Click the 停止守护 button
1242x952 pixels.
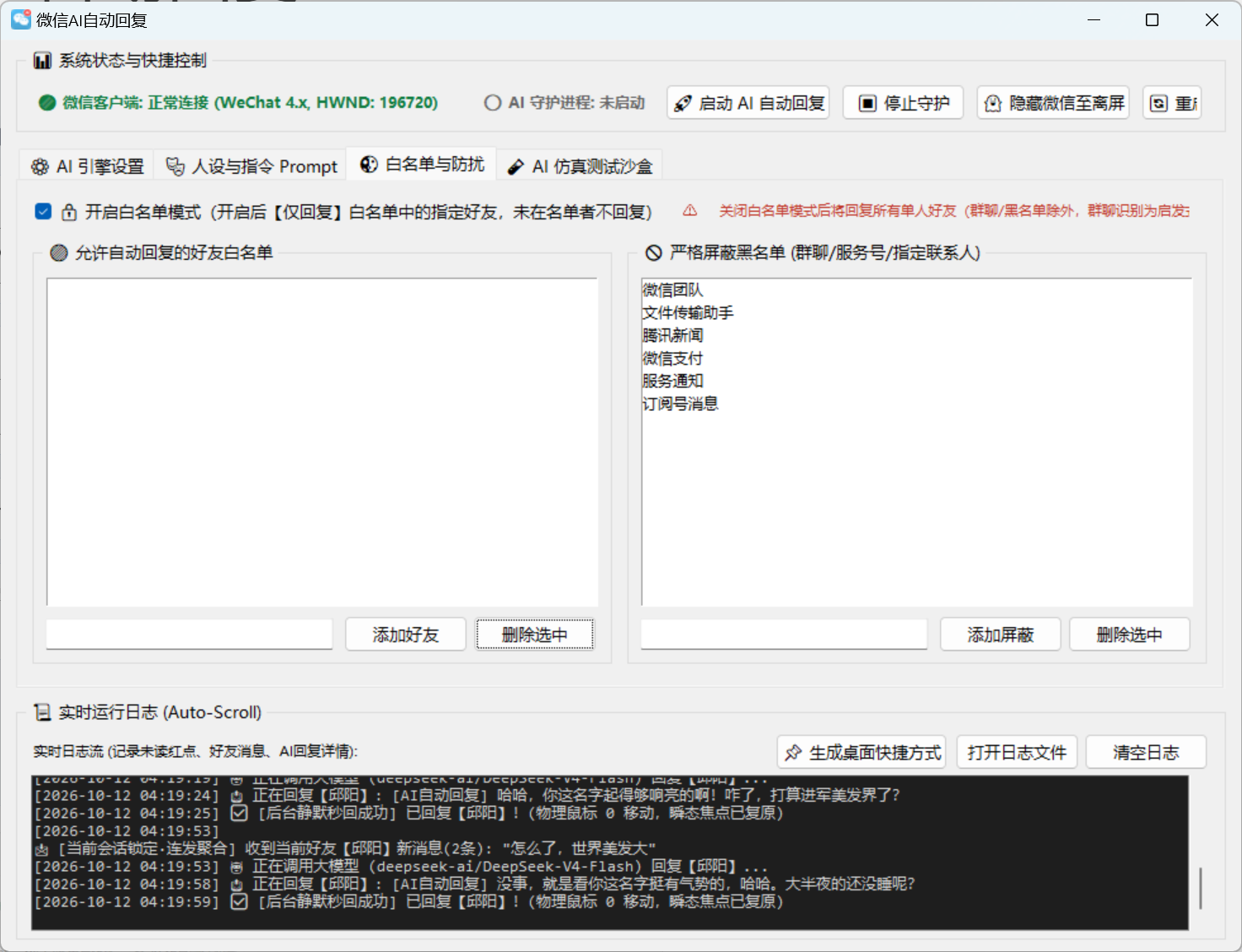pyautogui.click(x=903, y=103)
